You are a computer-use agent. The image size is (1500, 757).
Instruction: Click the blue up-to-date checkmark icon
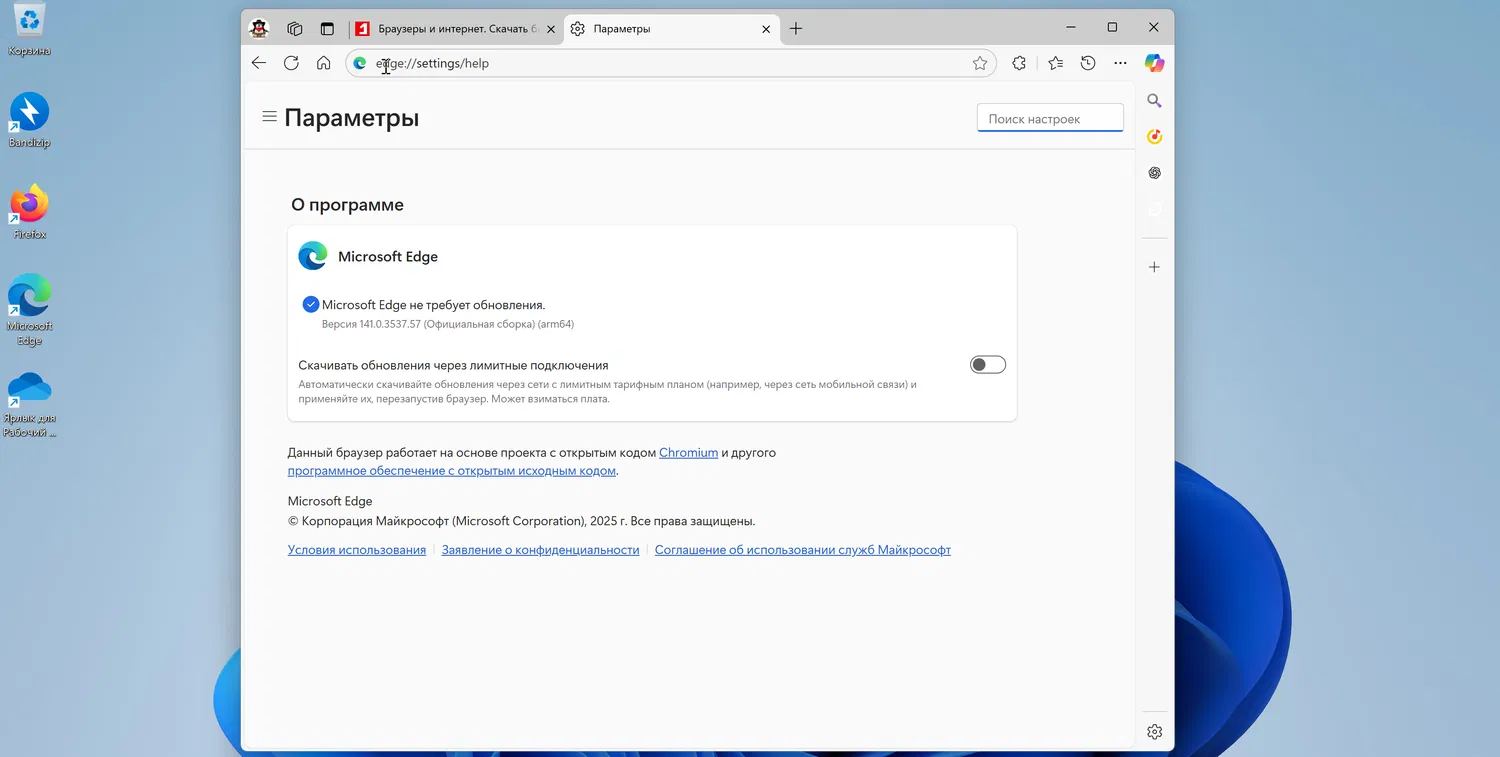(310, 304)
